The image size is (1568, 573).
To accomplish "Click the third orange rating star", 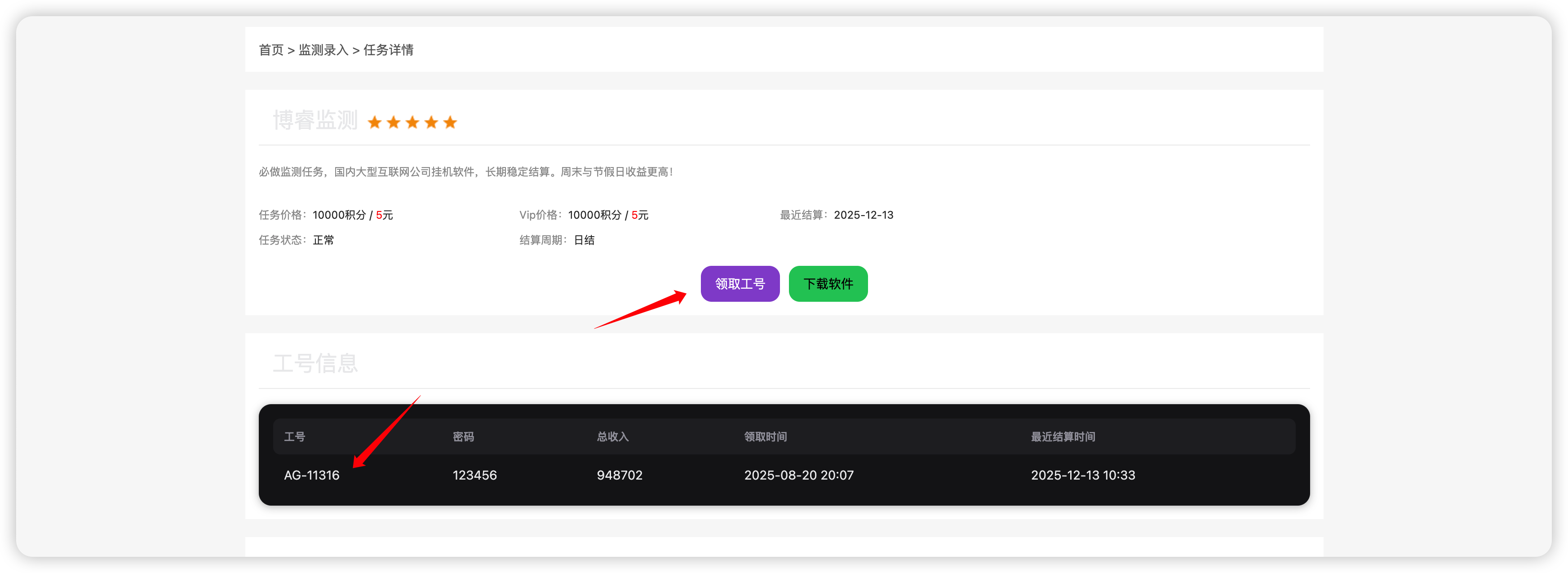I will coord(412,123).
